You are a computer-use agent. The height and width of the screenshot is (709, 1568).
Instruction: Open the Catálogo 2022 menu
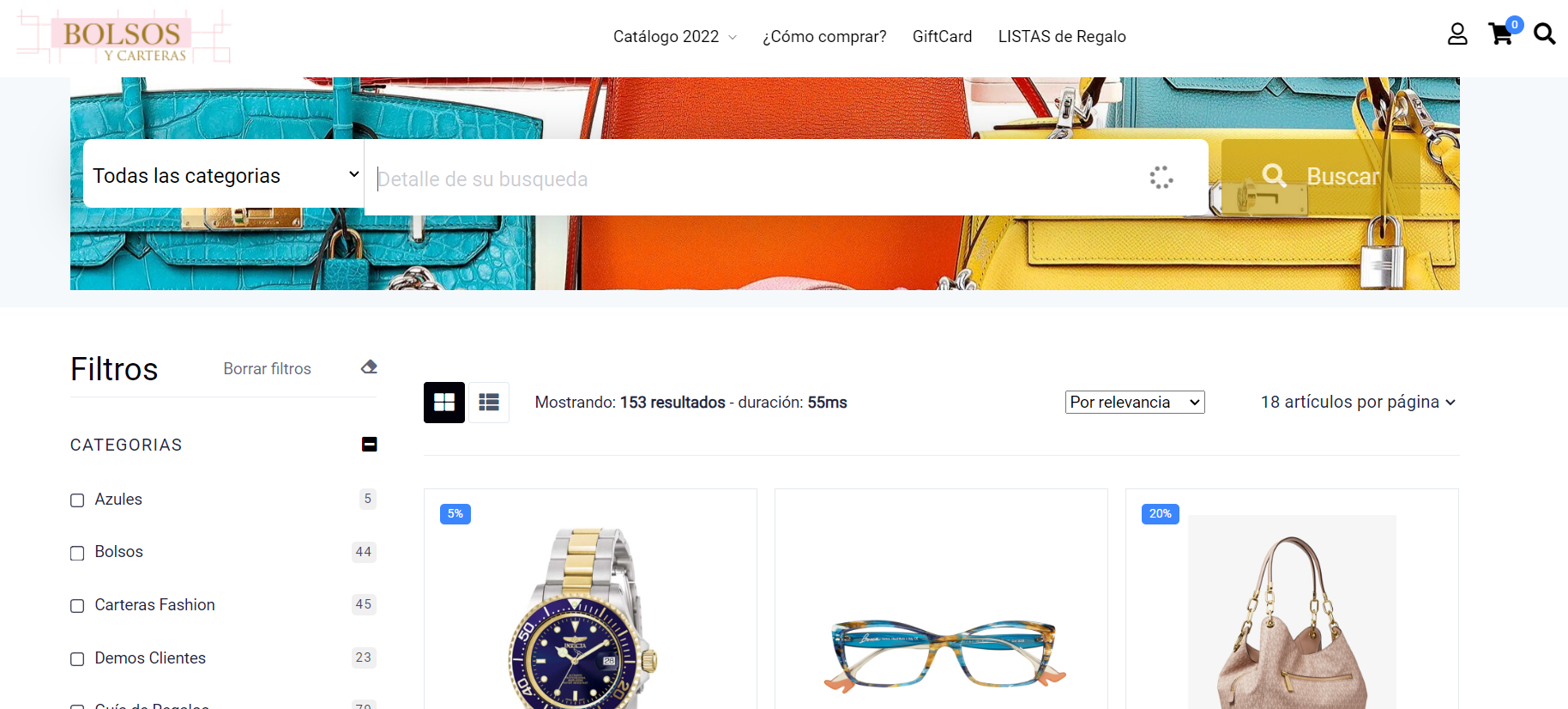[x=675, y=37]
